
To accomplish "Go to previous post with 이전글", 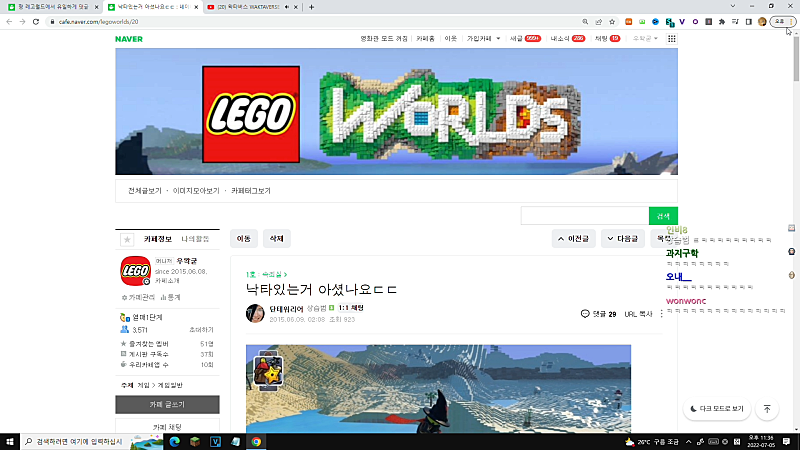I will click(573, 239).
